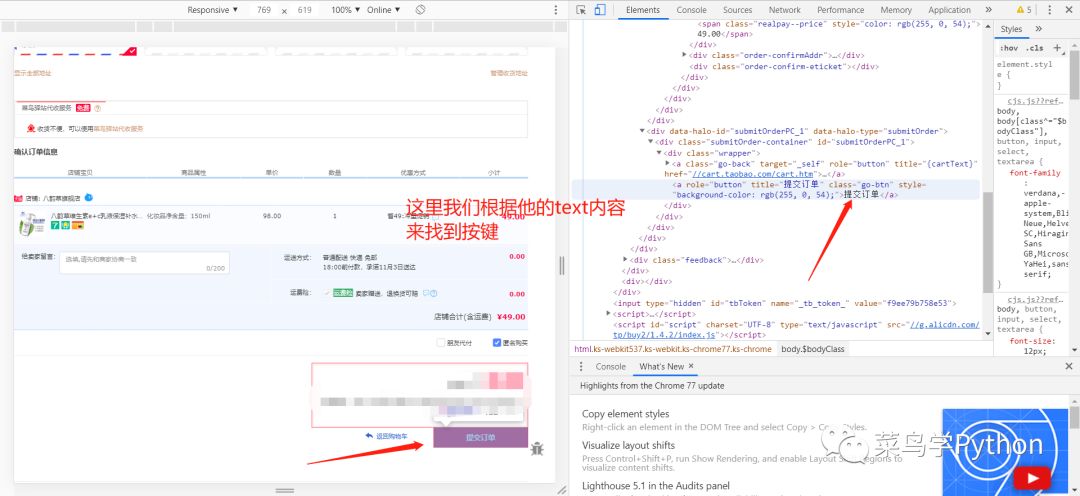The height and width of the screenshot is (496, 1080).
Task: Select the highlighted go-btn anchor element line
Action: click(x=776, y=190)
